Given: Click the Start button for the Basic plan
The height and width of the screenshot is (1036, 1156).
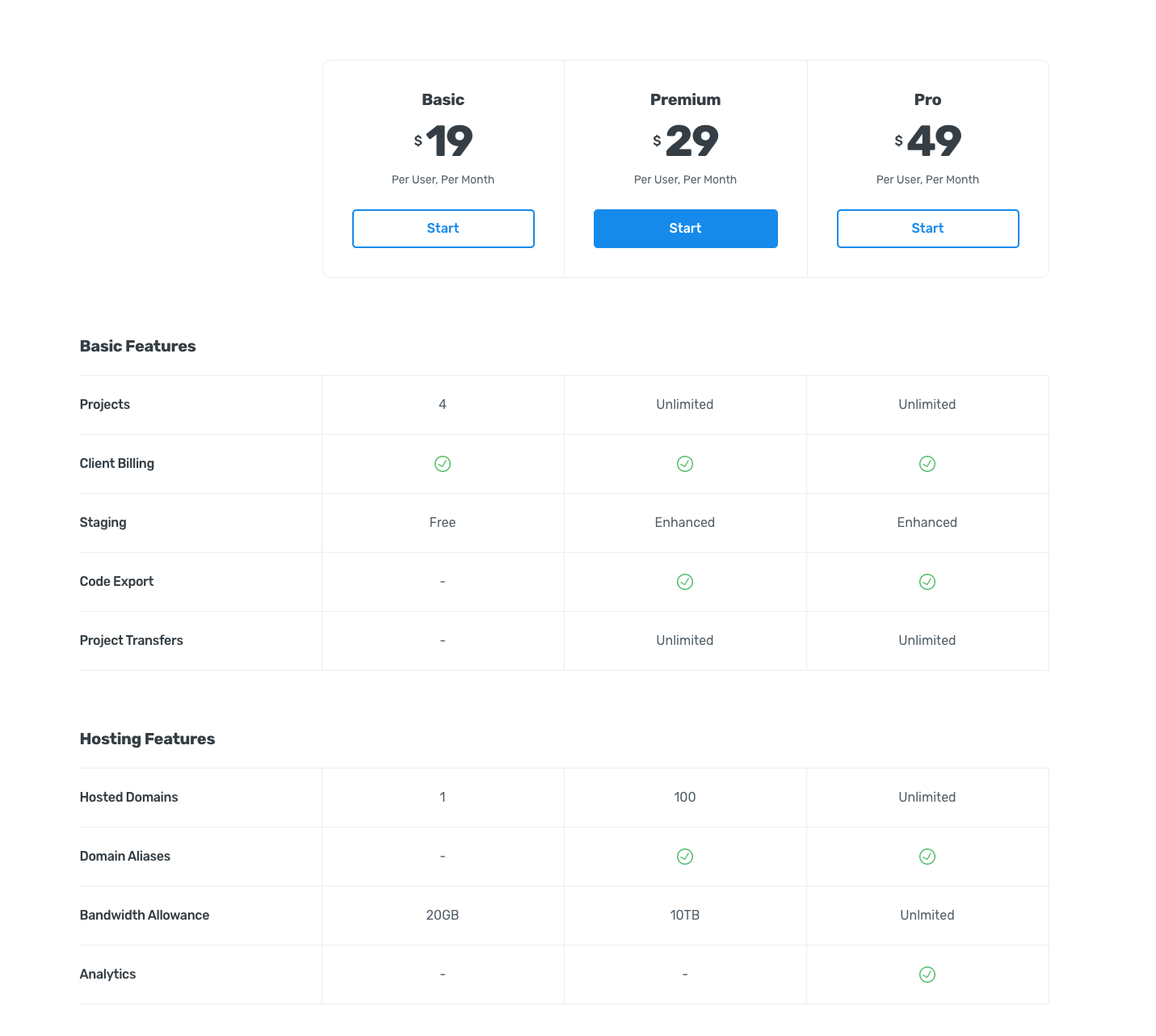Looking at the screenshot, I should [x=443, y=228].
